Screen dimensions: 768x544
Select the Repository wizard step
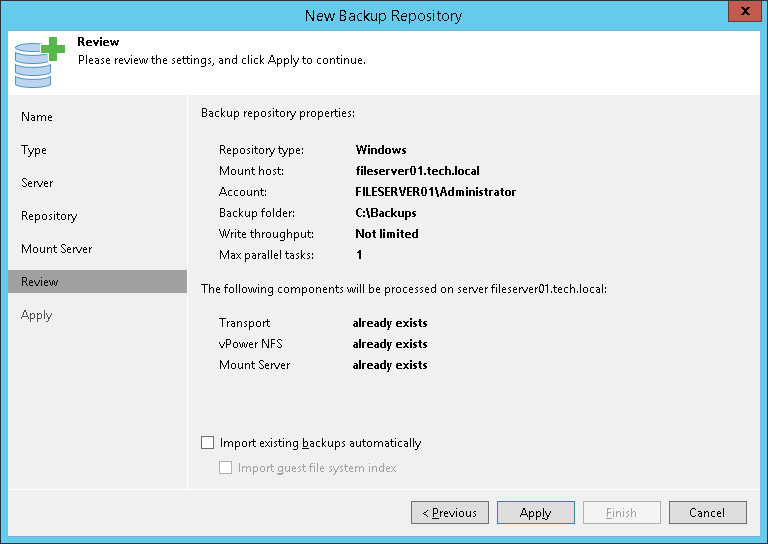tap(49, 216)
